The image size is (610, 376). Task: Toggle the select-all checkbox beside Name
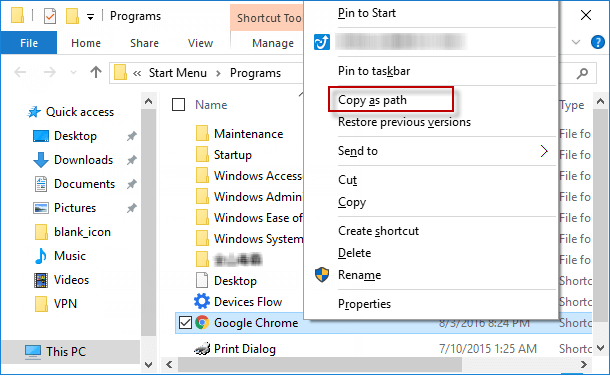click(x=178, y=104)
